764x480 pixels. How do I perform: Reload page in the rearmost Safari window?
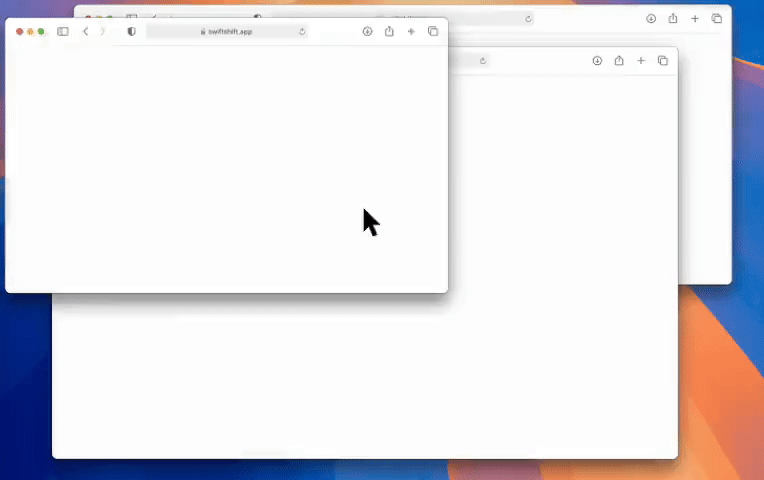coord(528,19)
